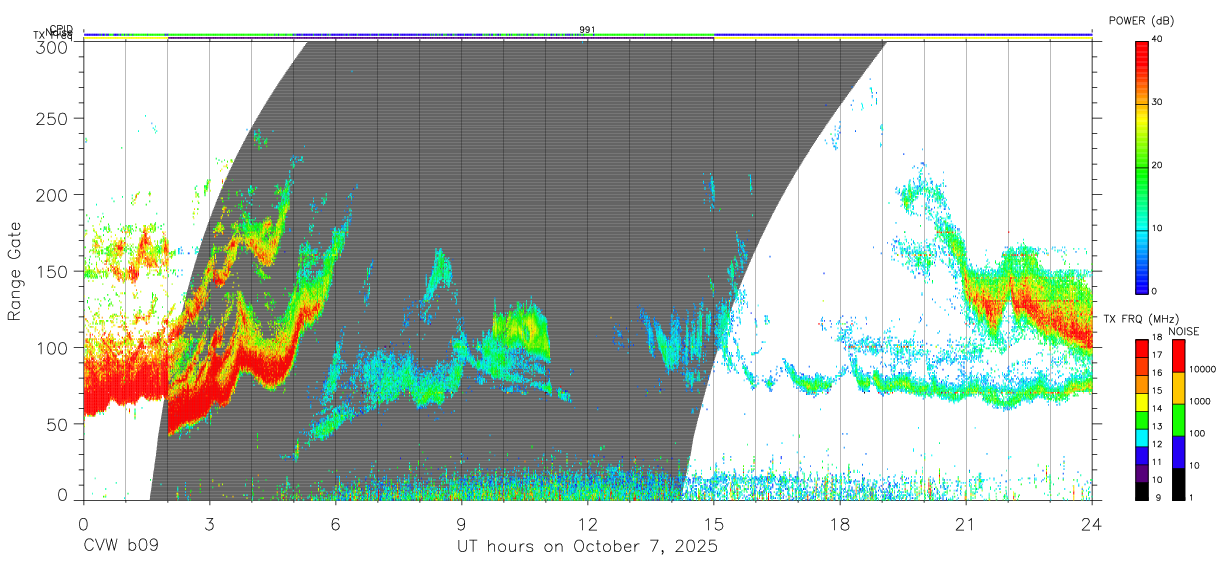This screenshot has width=1228, height=567.
Task: Click the 10000 label on the noise scale
Action: pos(1203,370)
